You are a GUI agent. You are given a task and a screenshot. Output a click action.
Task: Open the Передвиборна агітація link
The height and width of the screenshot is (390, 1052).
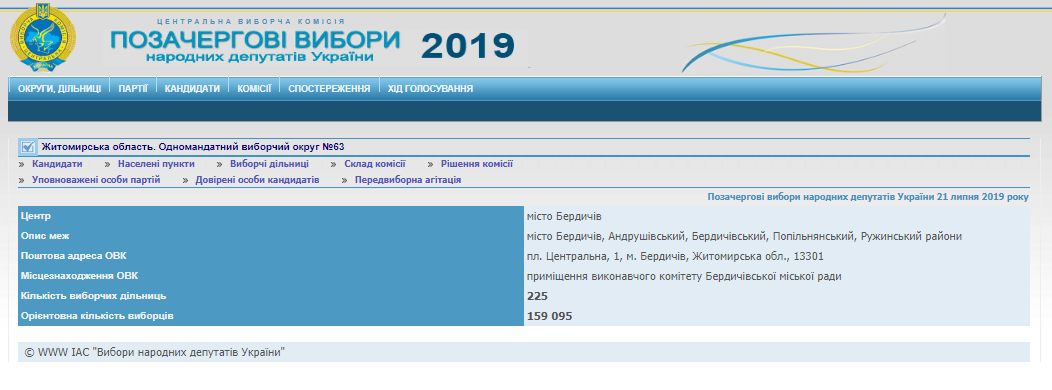click(x=408, y=180)
